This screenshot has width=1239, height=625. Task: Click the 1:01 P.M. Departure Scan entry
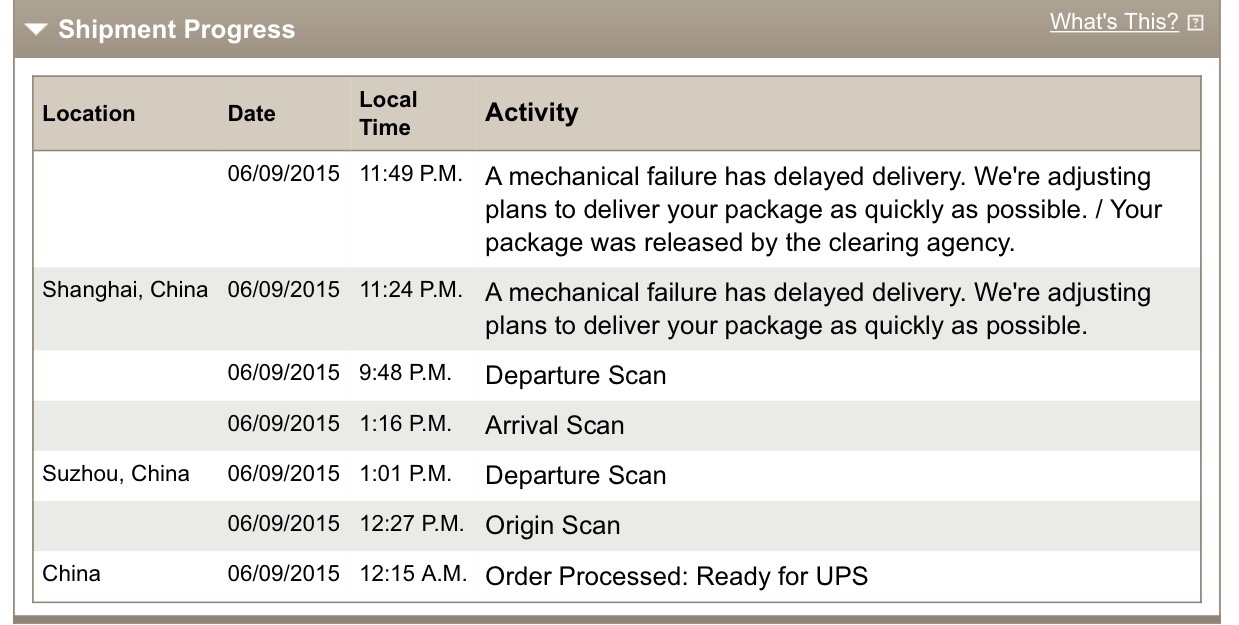(575, 475)
